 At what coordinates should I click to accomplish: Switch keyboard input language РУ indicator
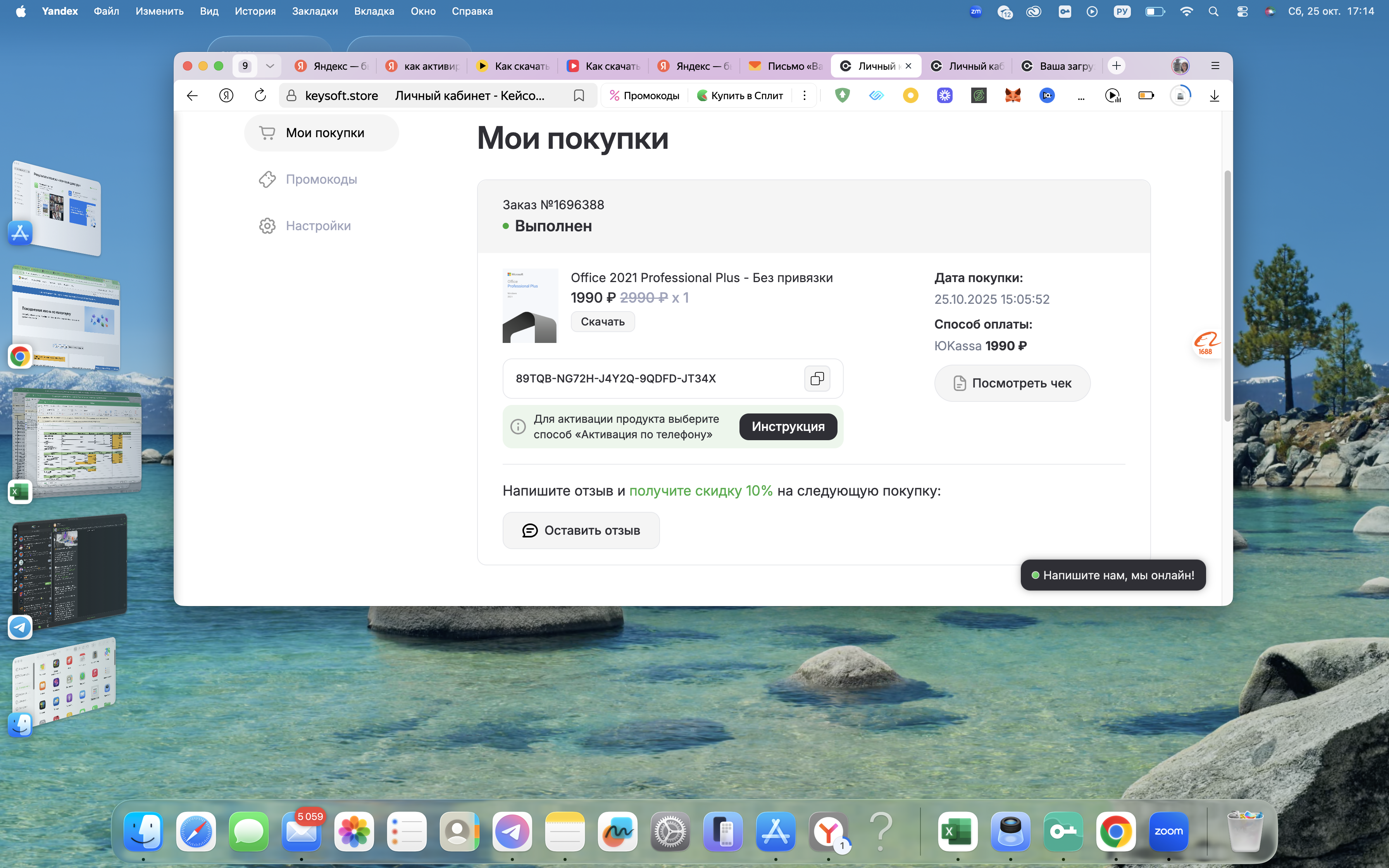click(x=1122, y=12)
